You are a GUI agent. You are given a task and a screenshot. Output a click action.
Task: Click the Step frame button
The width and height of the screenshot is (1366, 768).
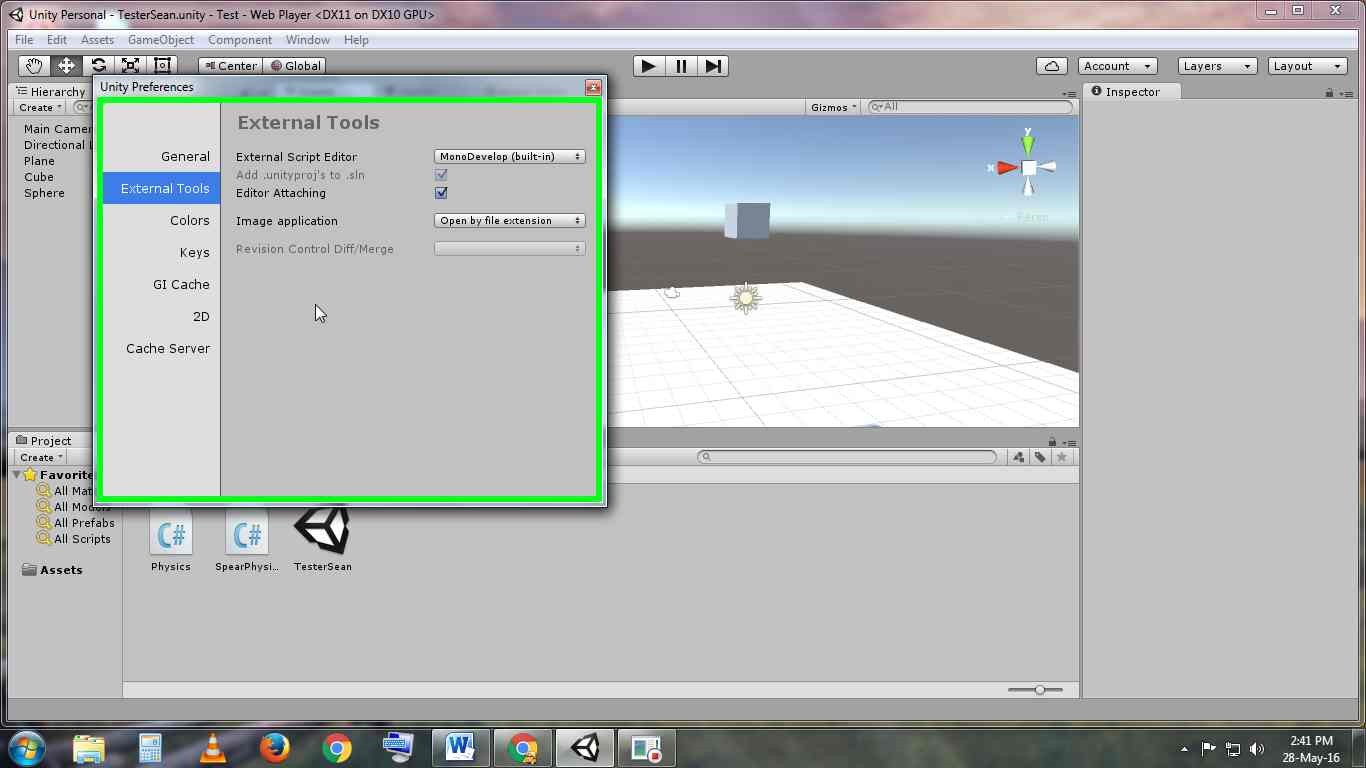(x=713, y=66)
